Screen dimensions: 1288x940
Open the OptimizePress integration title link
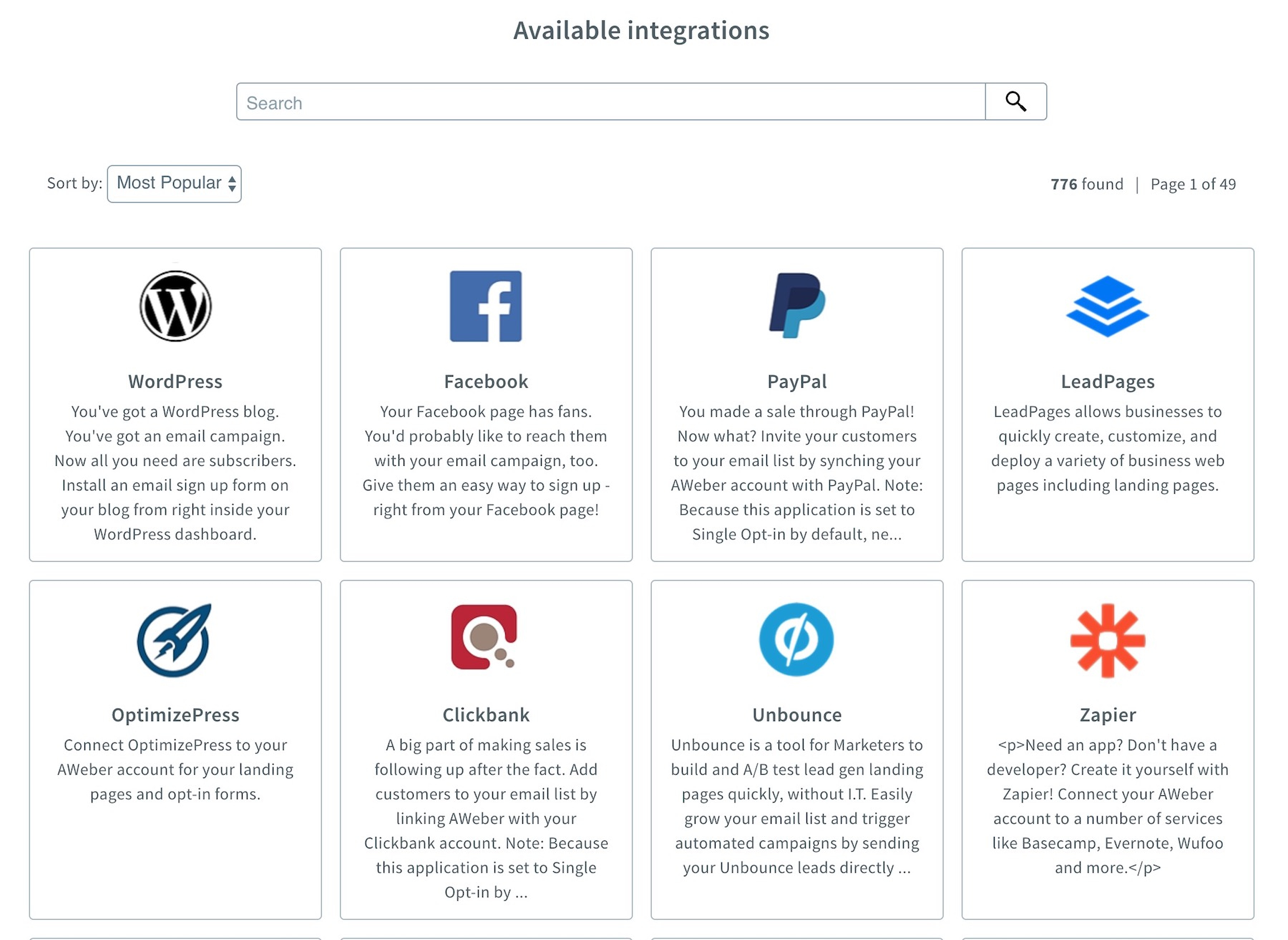pos(175,715)
